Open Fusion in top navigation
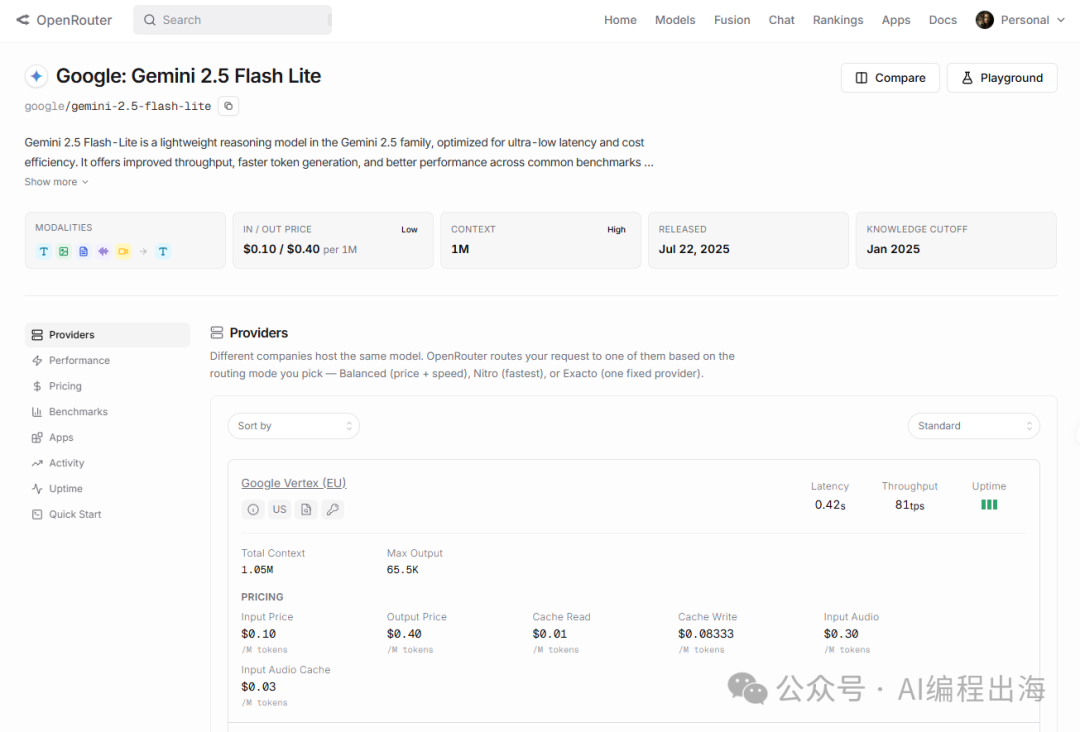1080x732 pixels. 731,20
